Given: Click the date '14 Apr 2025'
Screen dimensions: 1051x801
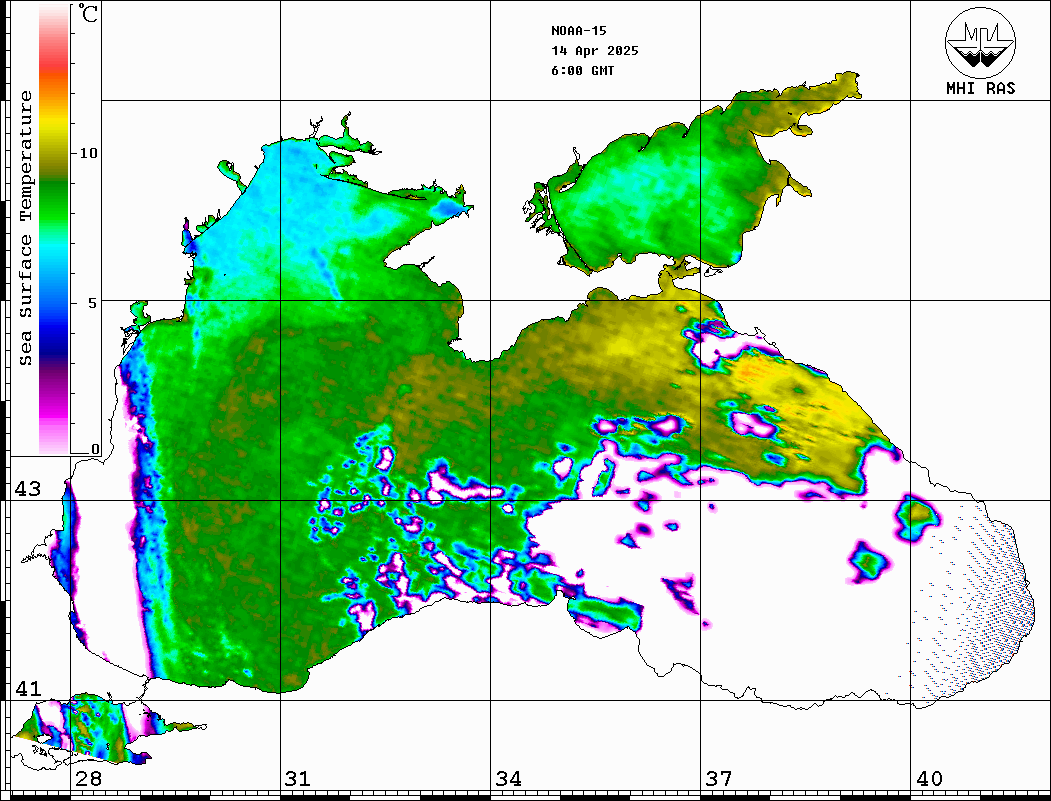Looking at the screenshot, I should 595,51.
